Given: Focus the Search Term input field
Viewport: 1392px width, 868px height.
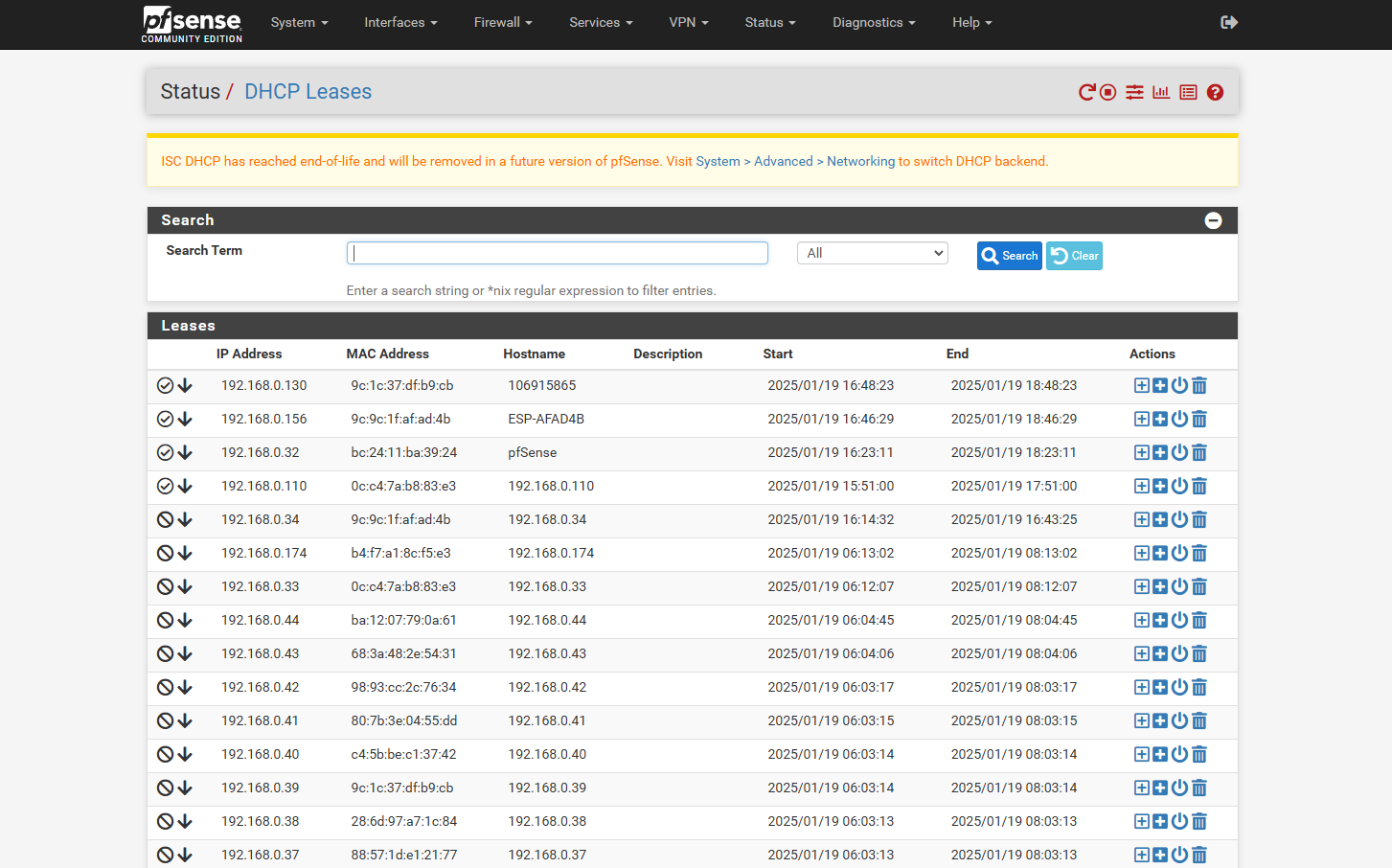Looking at the screenshot, I should click(558, 253).
